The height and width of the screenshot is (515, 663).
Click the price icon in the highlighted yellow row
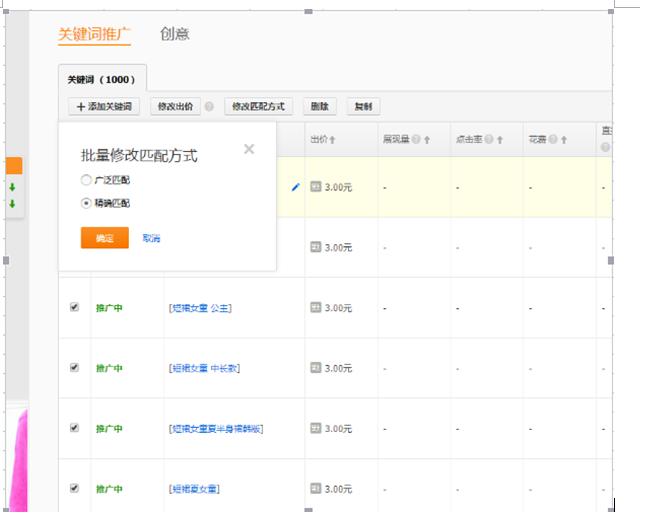pyautogui.click(x=315, y=186)
